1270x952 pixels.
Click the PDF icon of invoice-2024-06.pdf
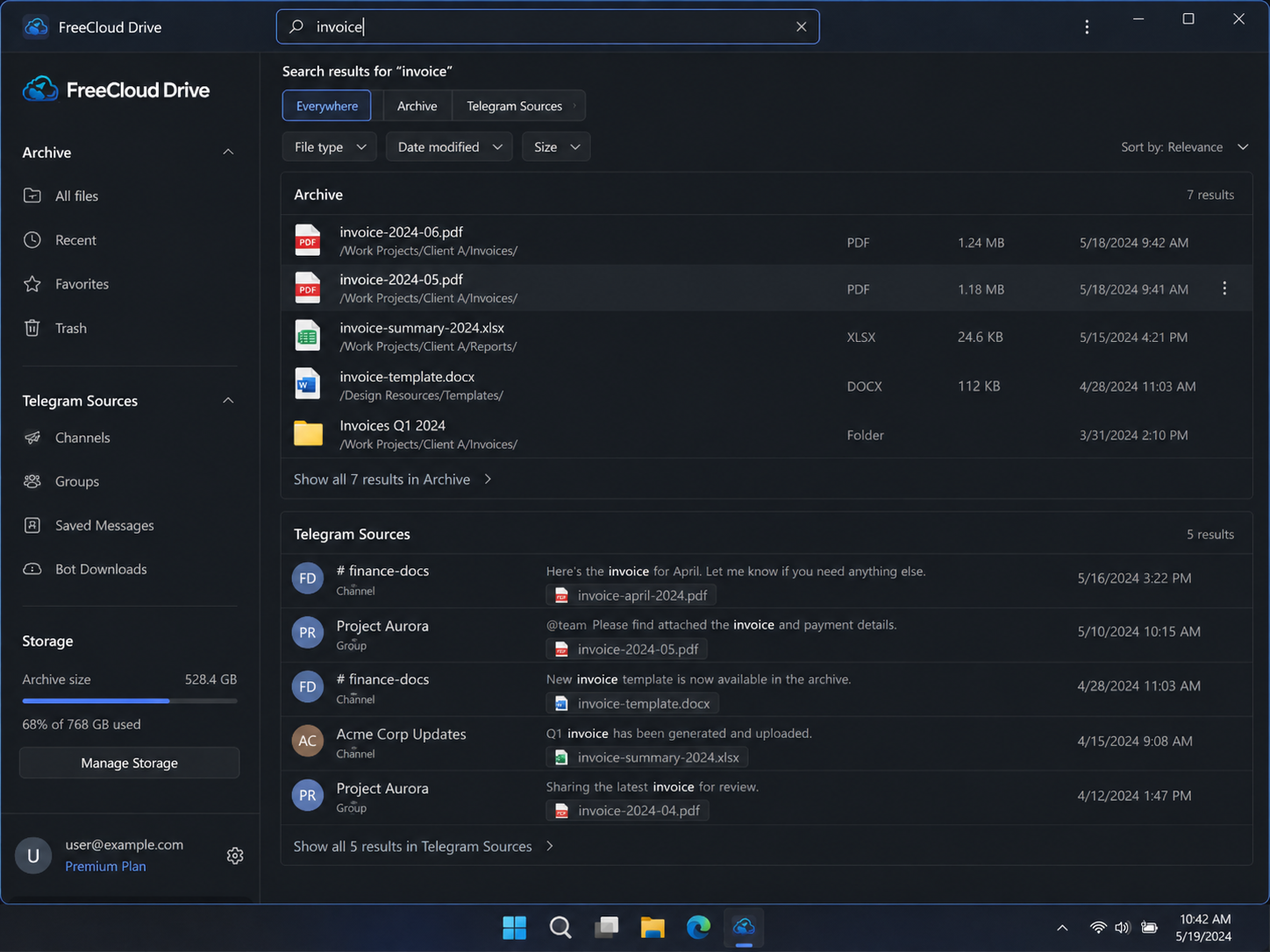(308, 240)
